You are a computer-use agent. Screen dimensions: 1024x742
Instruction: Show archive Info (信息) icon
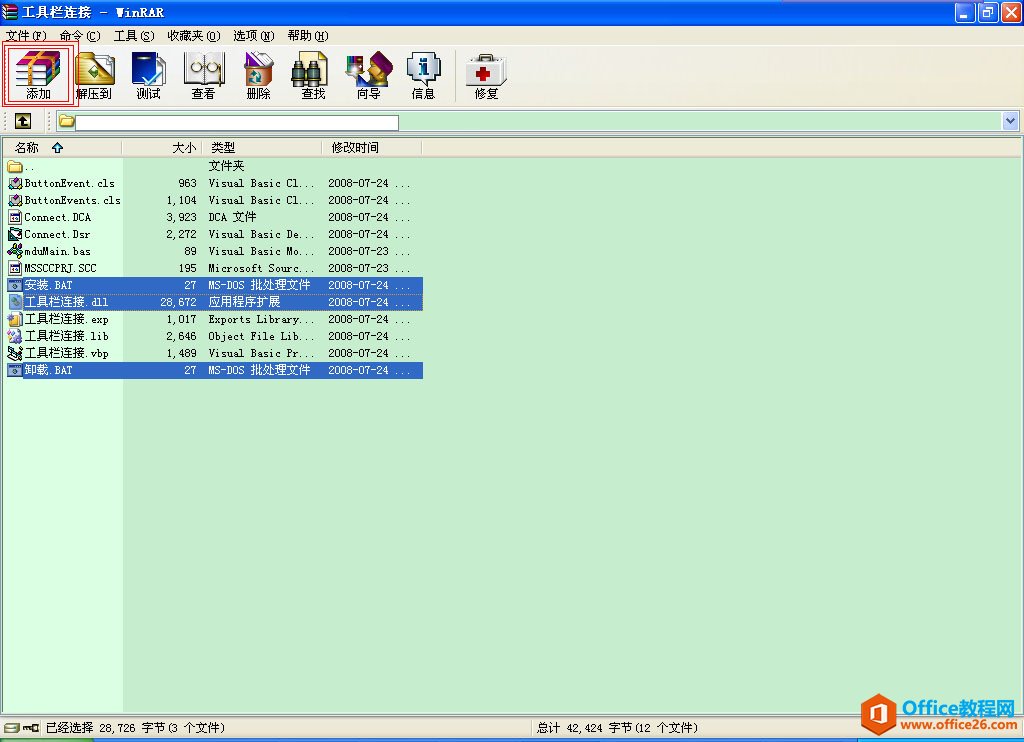(x=423, y=74)
